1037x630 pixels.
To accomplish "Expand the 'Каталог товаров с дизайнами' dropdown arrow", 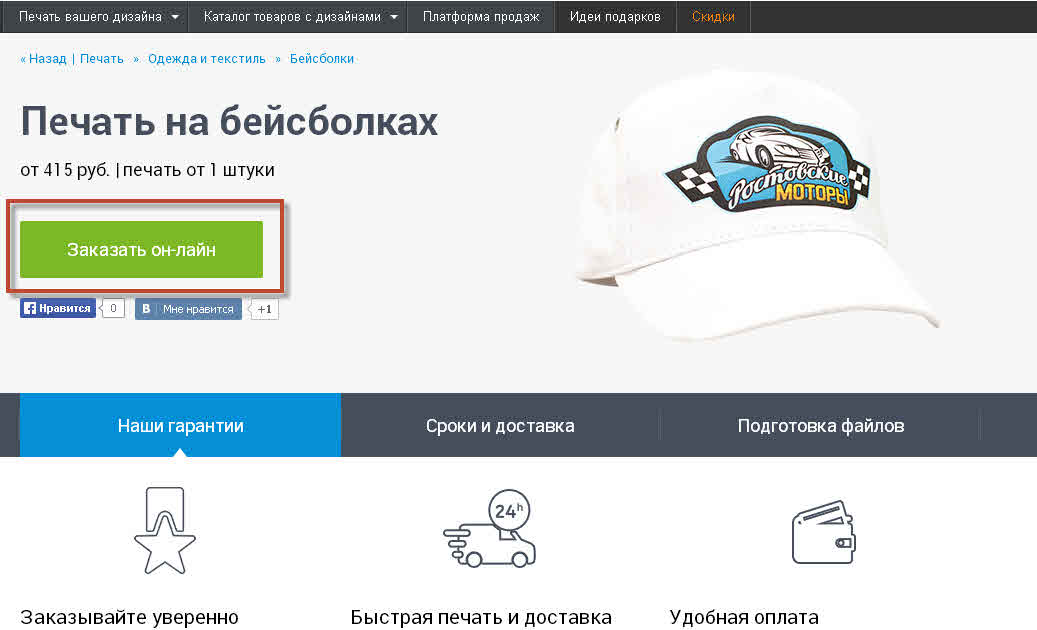I will click(394, 17).
